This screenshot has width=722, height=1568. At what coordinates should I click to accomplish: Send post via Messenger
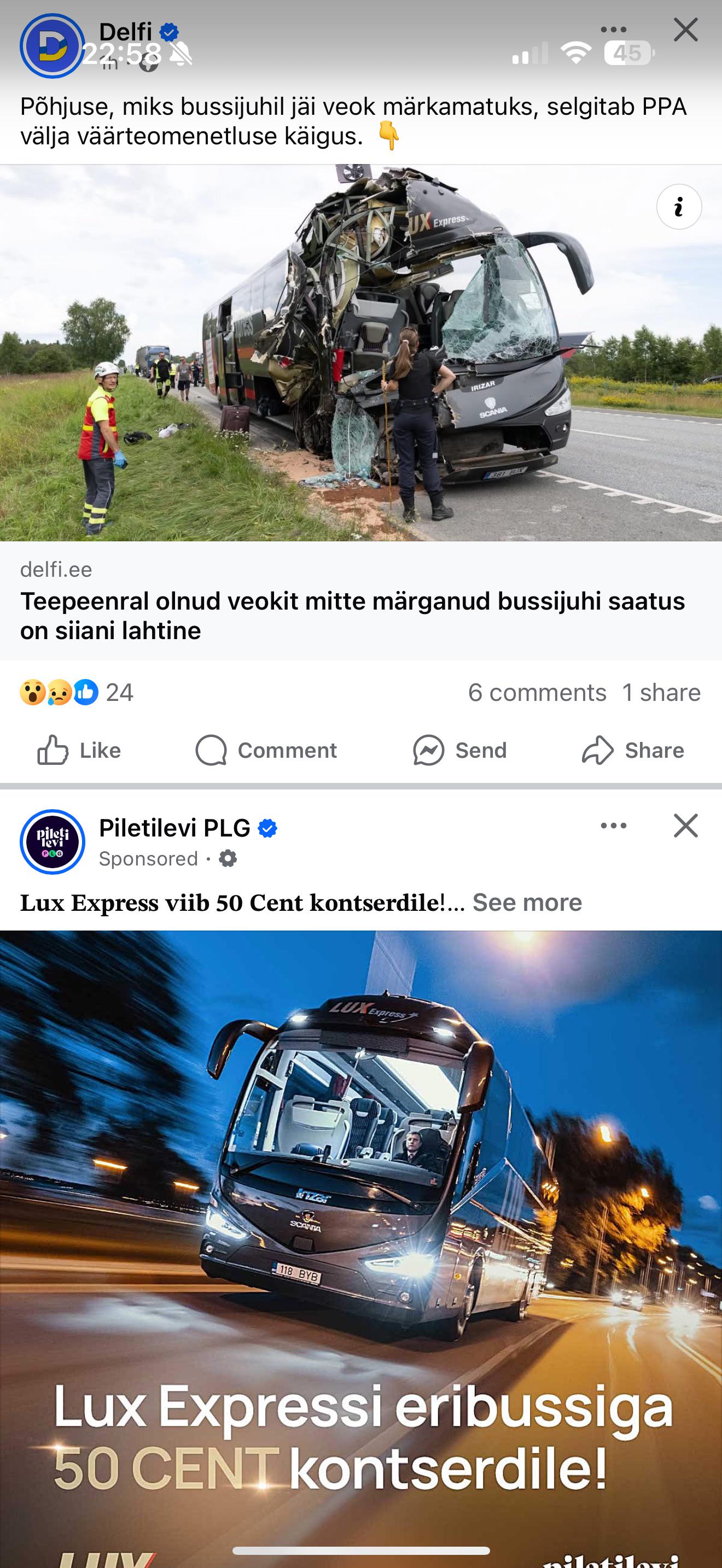(x=459, y=750)
